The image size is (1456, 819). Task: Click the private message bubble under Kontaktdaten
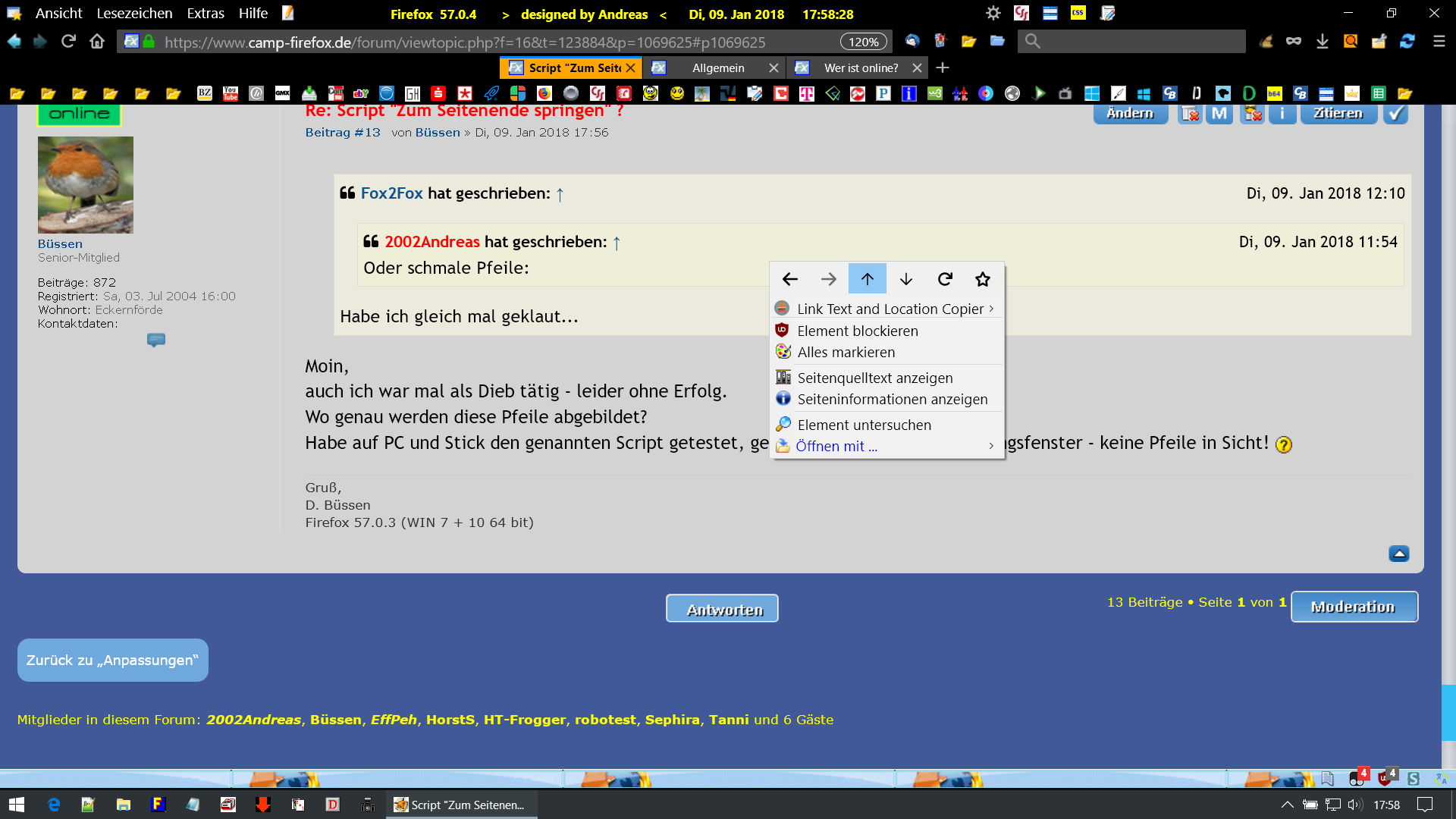pyautogui.click(x=156, y=340)
